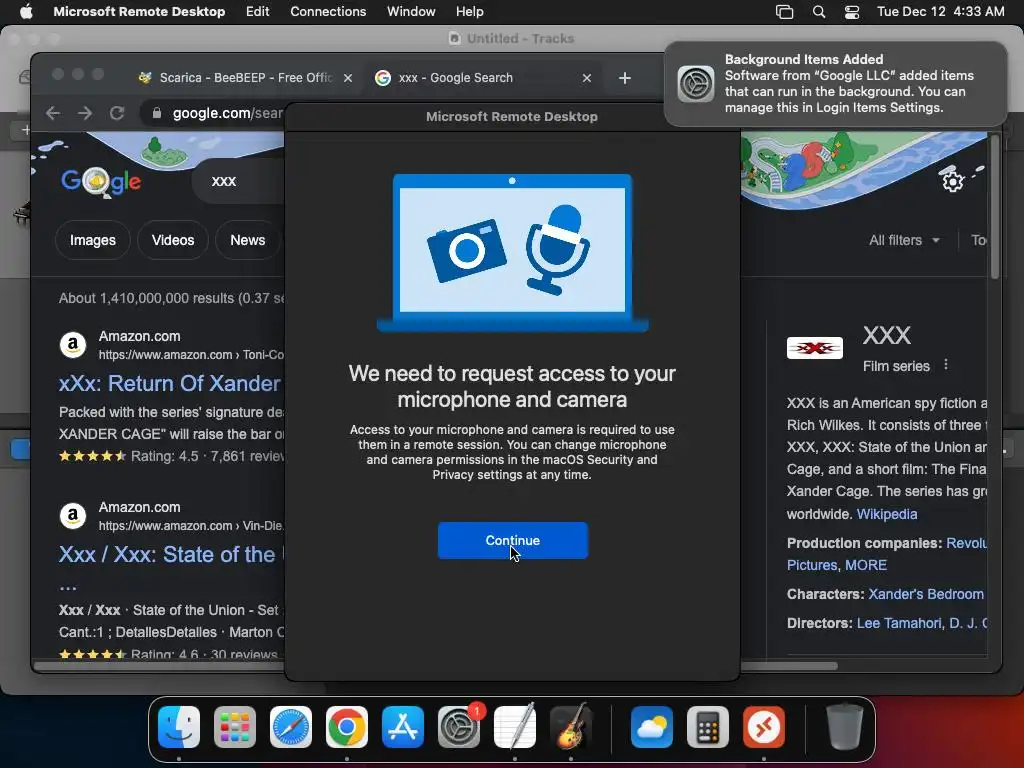
Task: Open Spotlight search in menu bar
Action: 818,12
